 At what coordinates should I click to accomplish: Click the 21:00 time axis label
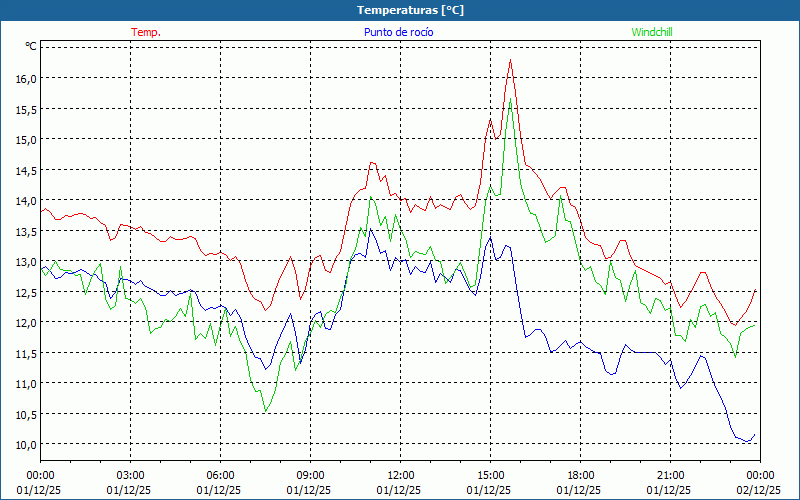point(670,475)
